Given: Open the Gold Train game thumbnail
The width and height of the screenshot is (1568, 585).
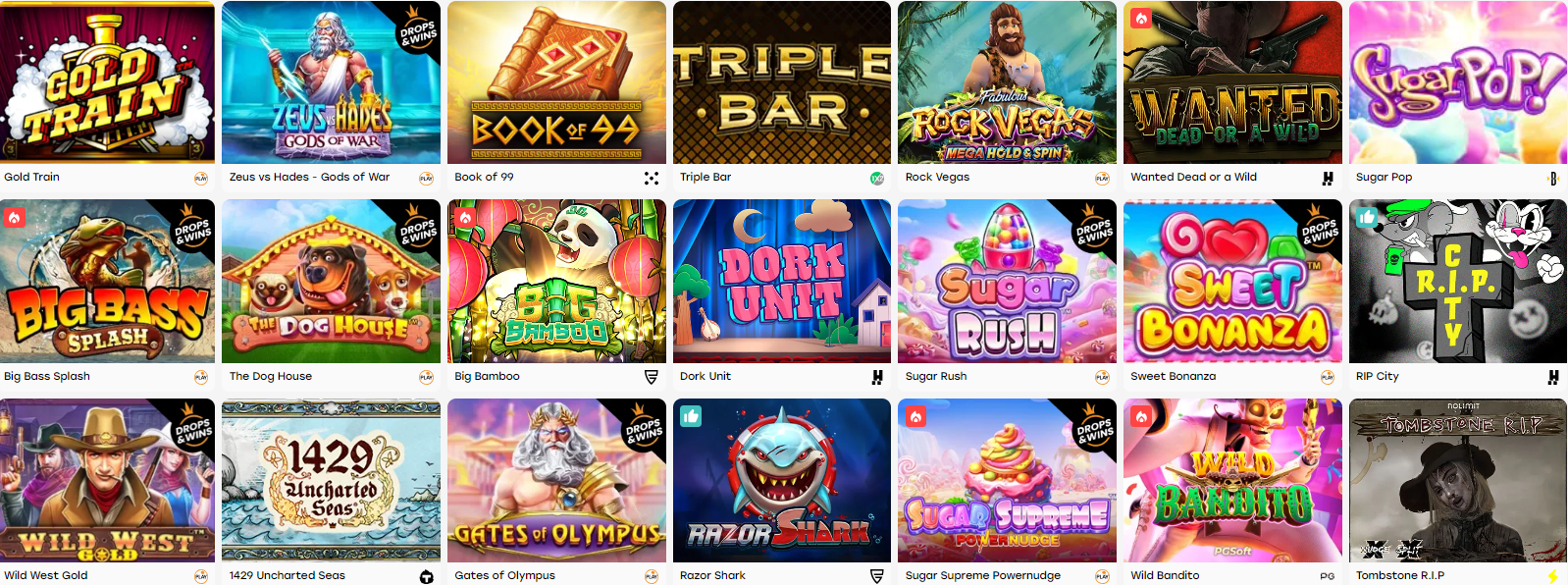Looking at the screenshot, I should [x=107, y=82].
